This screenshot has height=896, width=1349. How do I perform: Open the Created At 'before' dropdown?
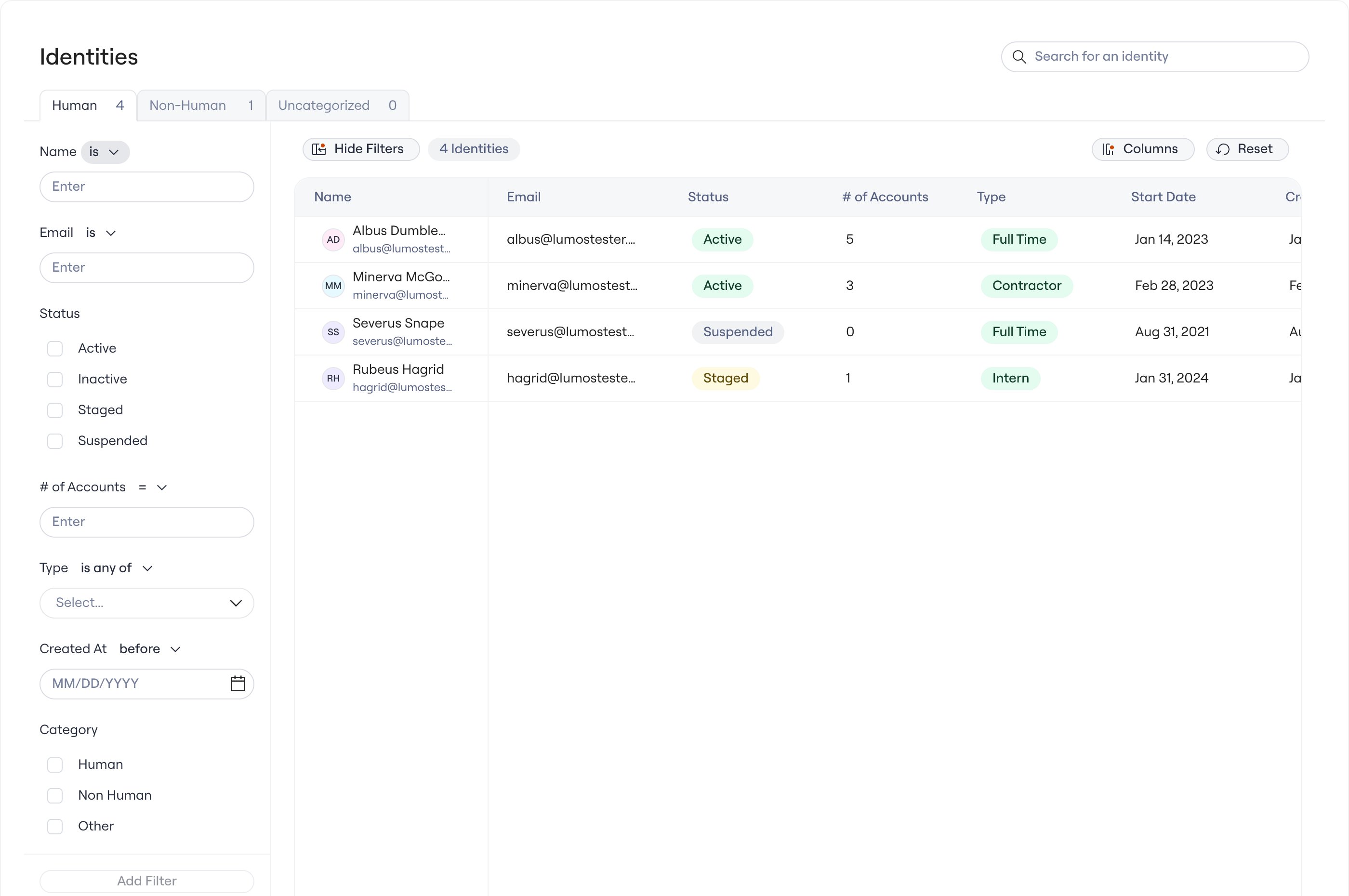point(150,649)
